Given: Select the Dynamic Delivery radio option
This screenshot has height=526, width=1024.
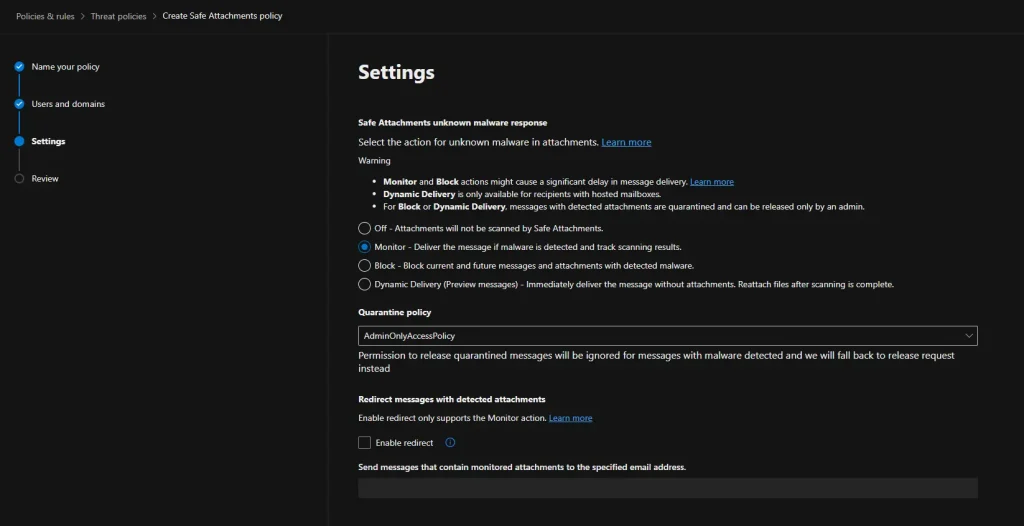Looking at the screenshot, I should coord(365,284).
